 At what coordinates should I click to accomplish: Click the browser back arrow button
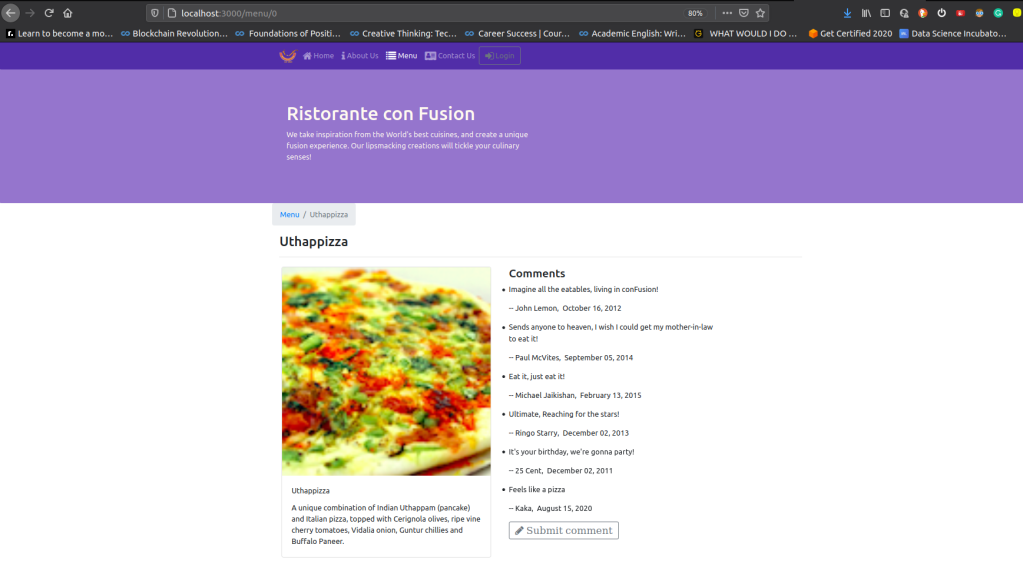click(11, 13)
